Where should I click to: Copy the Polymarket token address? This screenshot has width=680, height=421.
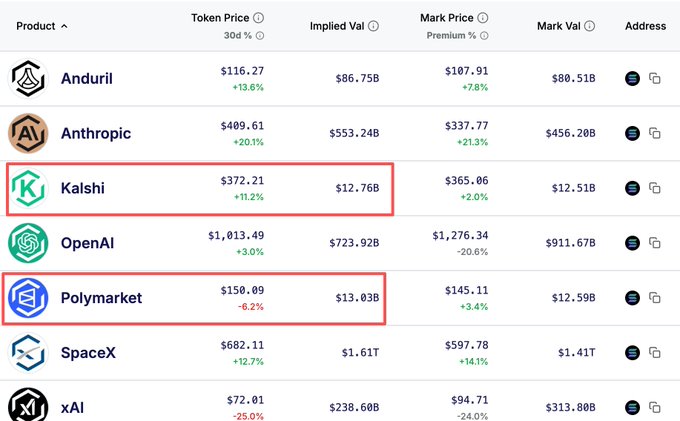click(x=655, y=297)
